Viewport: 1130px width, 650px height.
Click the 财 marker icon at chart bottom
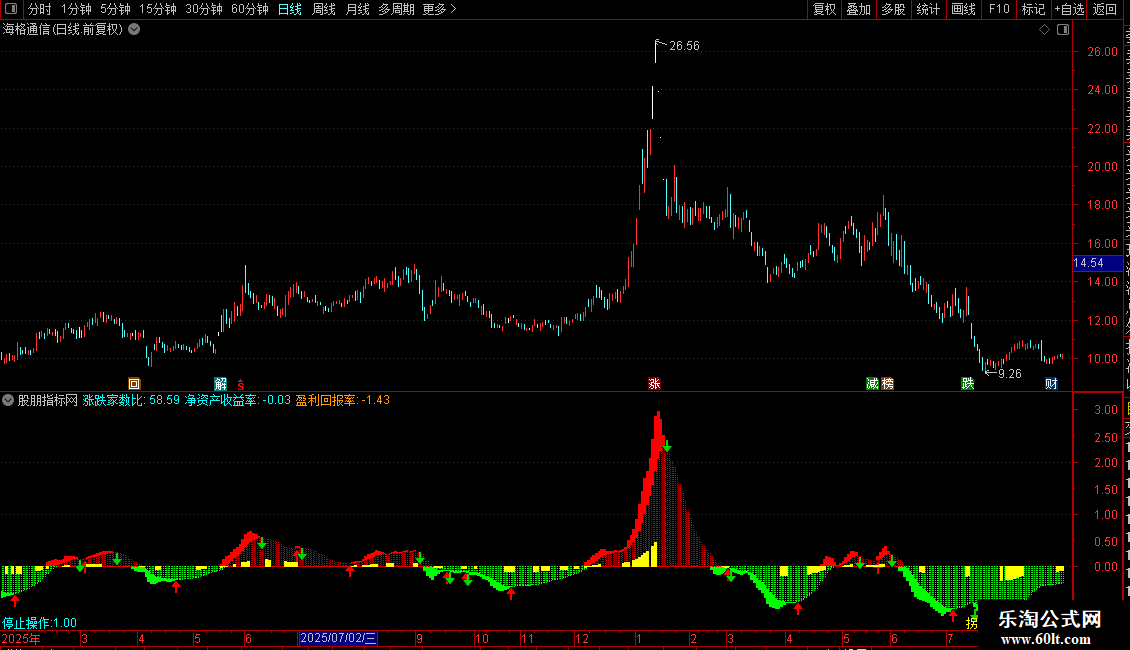click(1051, 383)
